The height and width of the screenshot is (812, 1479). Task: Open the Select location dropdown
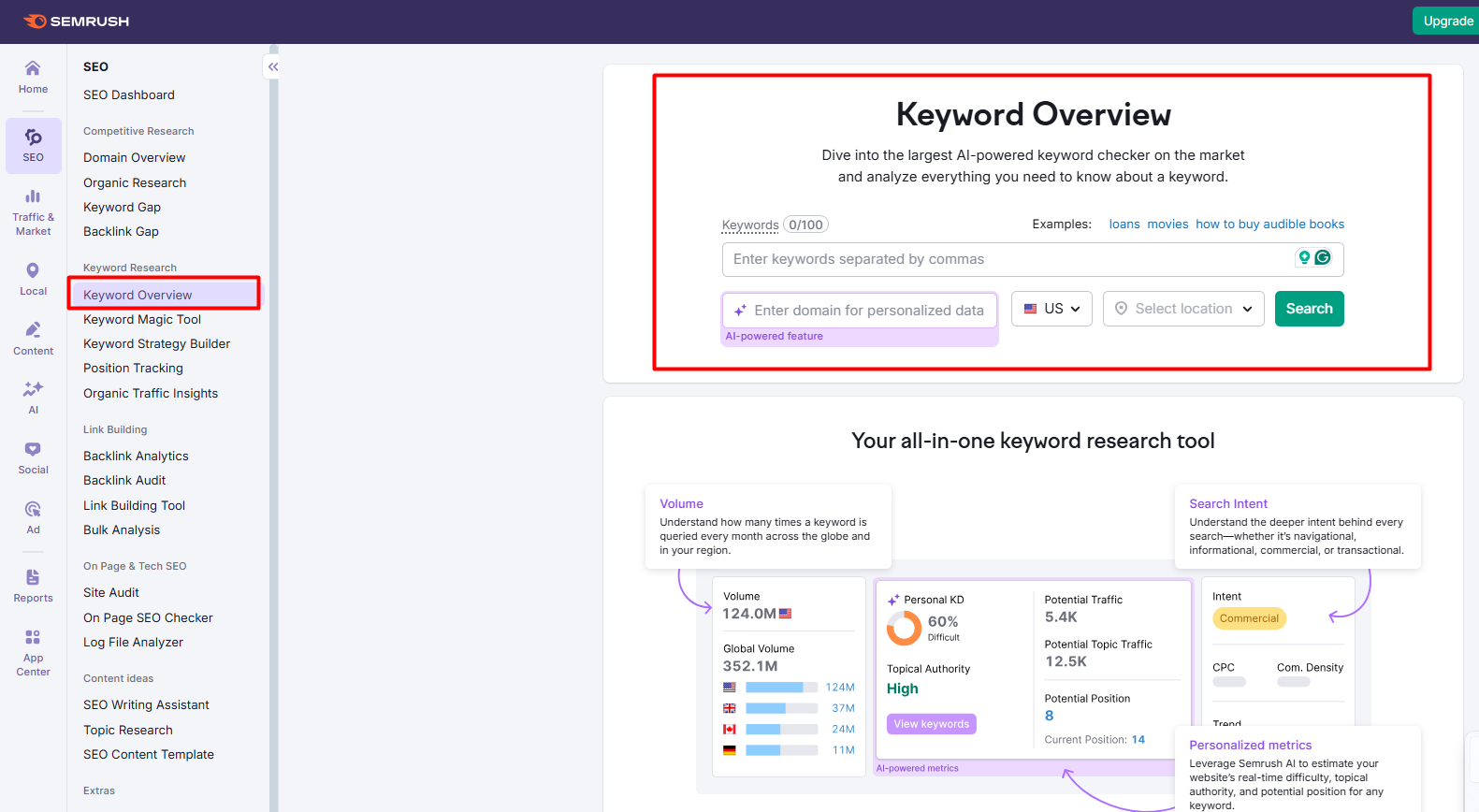(1183, 309)
